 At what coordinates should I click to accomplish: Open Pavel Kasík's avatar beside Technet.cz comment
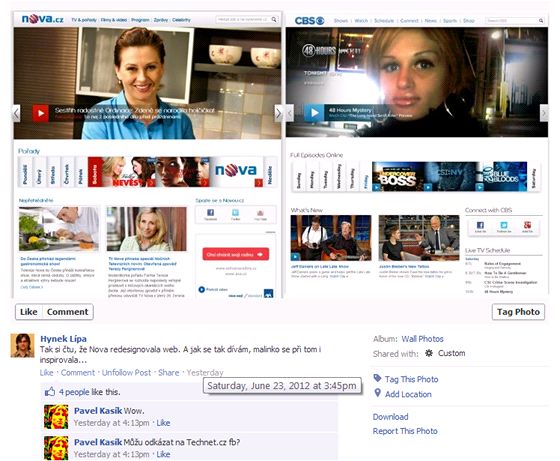(x=56, y=448)
